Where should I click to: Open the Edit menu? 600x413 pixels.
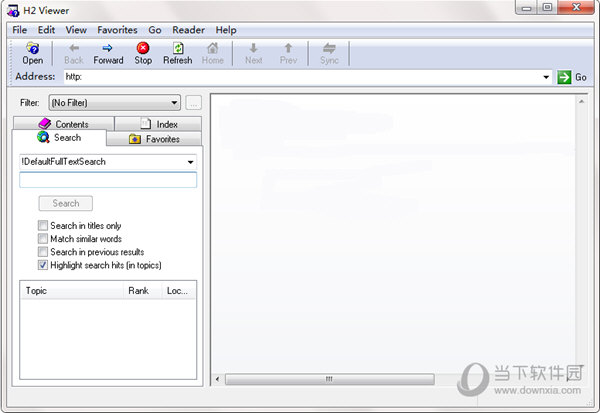click(x=46, y=30)
